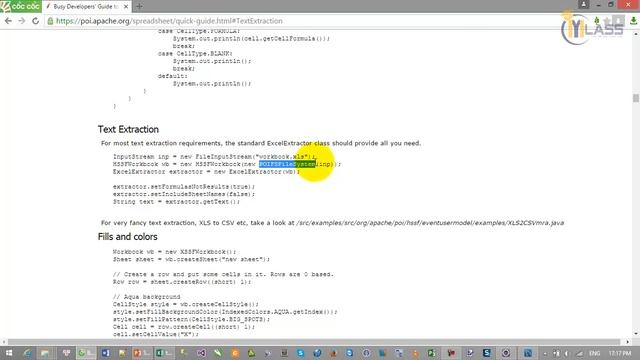640x360 pixels.
Task: Click 'extractor.setIncludeSheetNames(false);' code line
Action: (x=184, y=194)
